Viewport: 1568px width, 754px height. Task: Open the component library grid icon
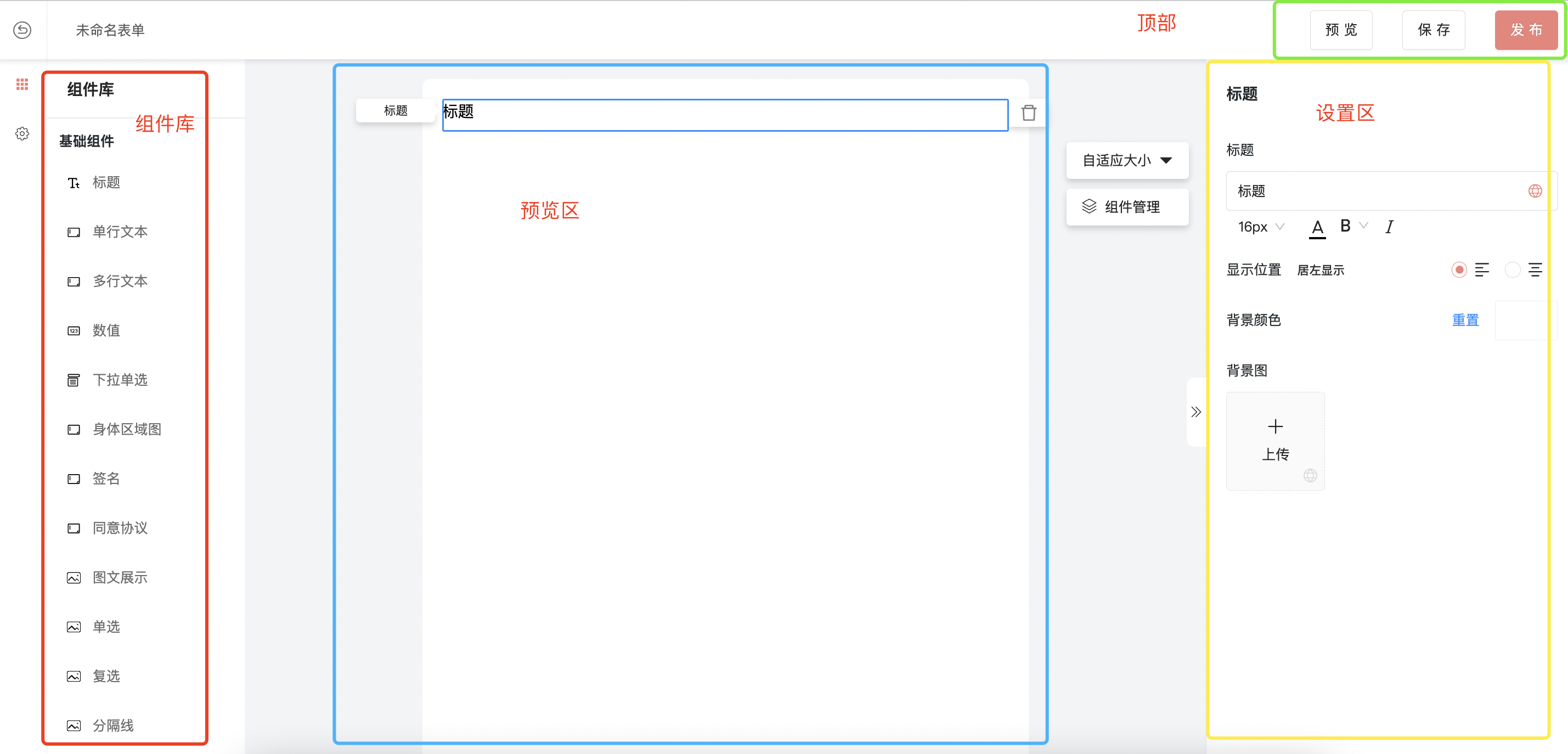pos(22,85)
